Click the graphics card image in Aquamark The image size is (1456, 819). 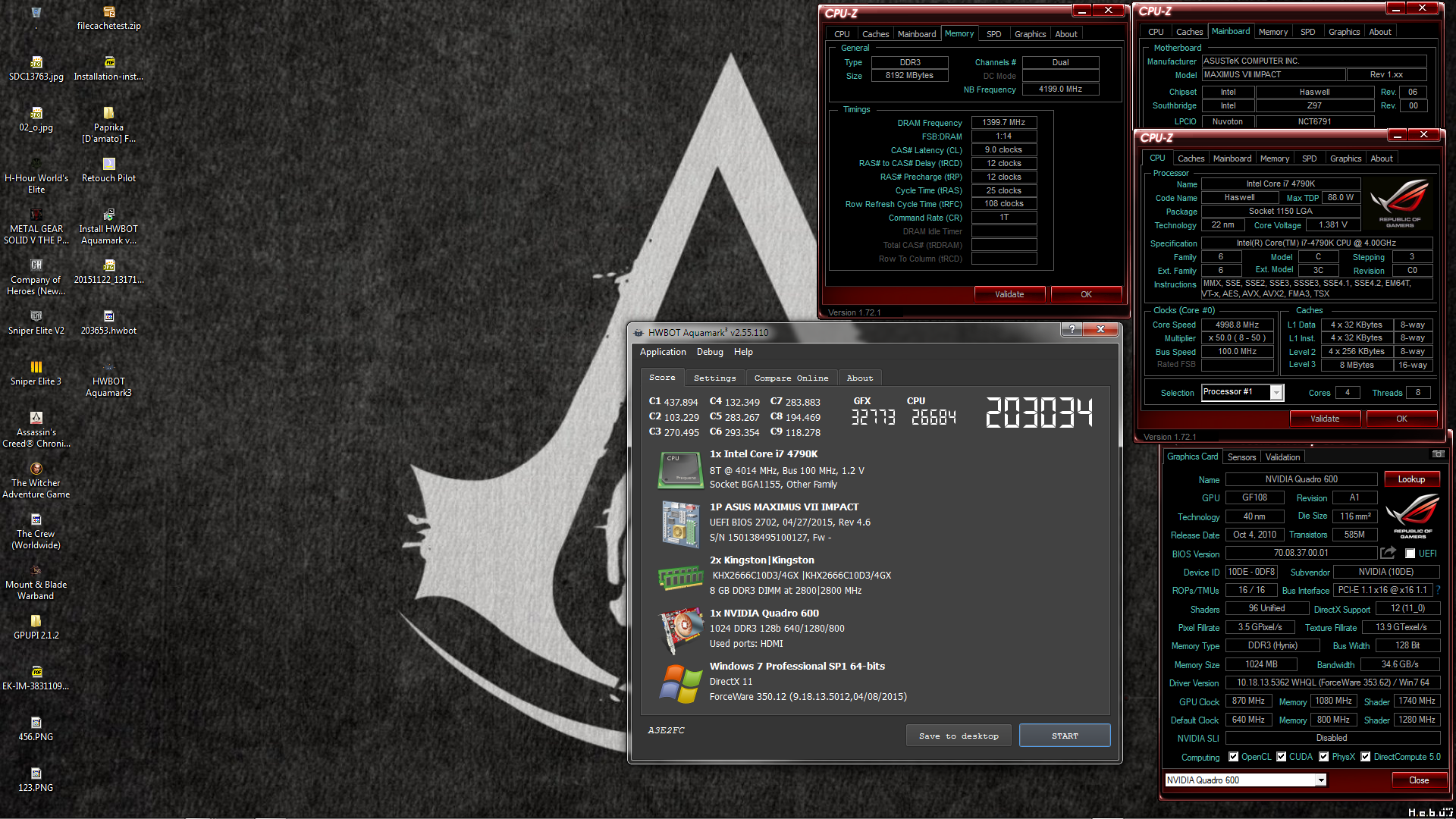(680, 629)
